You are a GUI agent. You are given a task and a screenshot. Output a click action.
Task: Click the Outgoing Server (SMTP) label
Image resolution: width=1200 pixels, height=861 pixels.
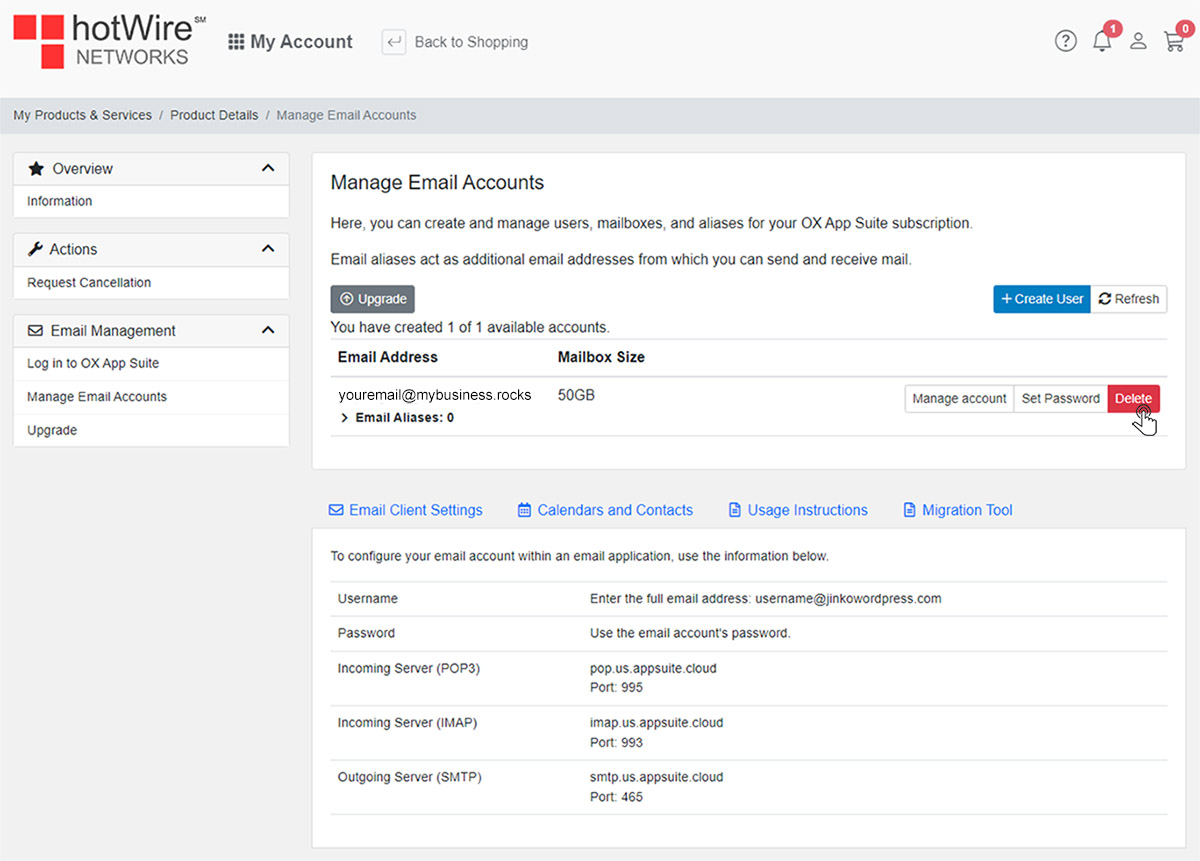click(409, 777)
